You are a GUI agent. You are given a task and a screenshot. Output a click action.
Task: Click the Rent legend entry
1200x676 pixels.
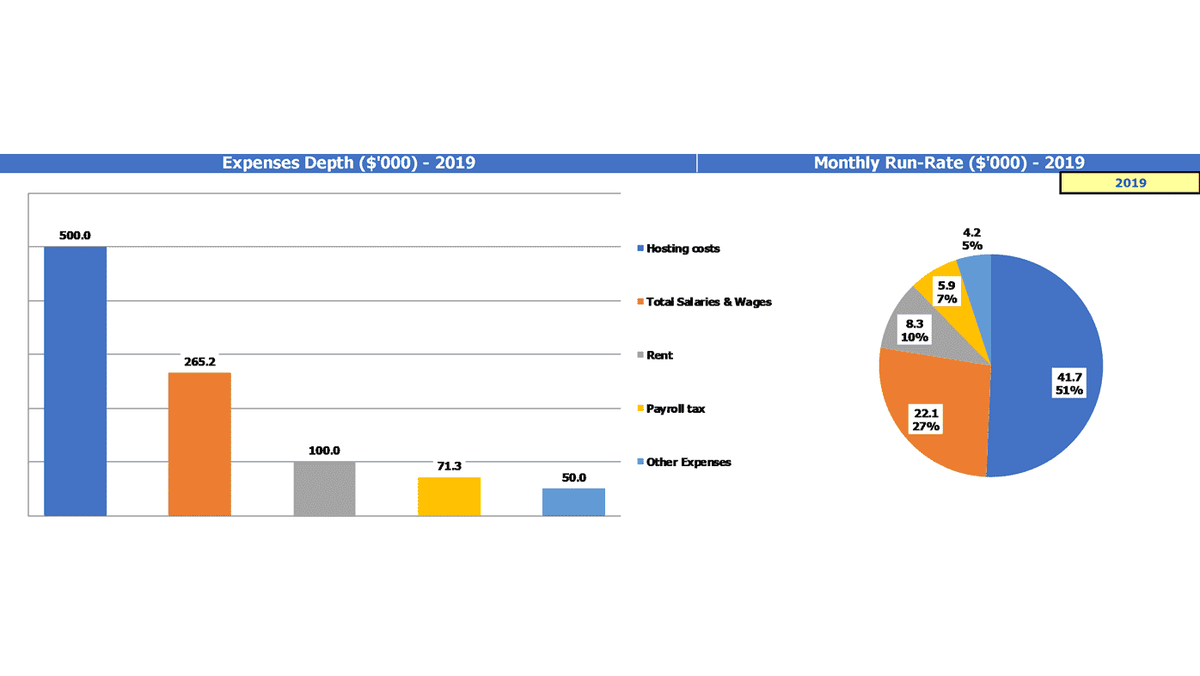point(655,355)
